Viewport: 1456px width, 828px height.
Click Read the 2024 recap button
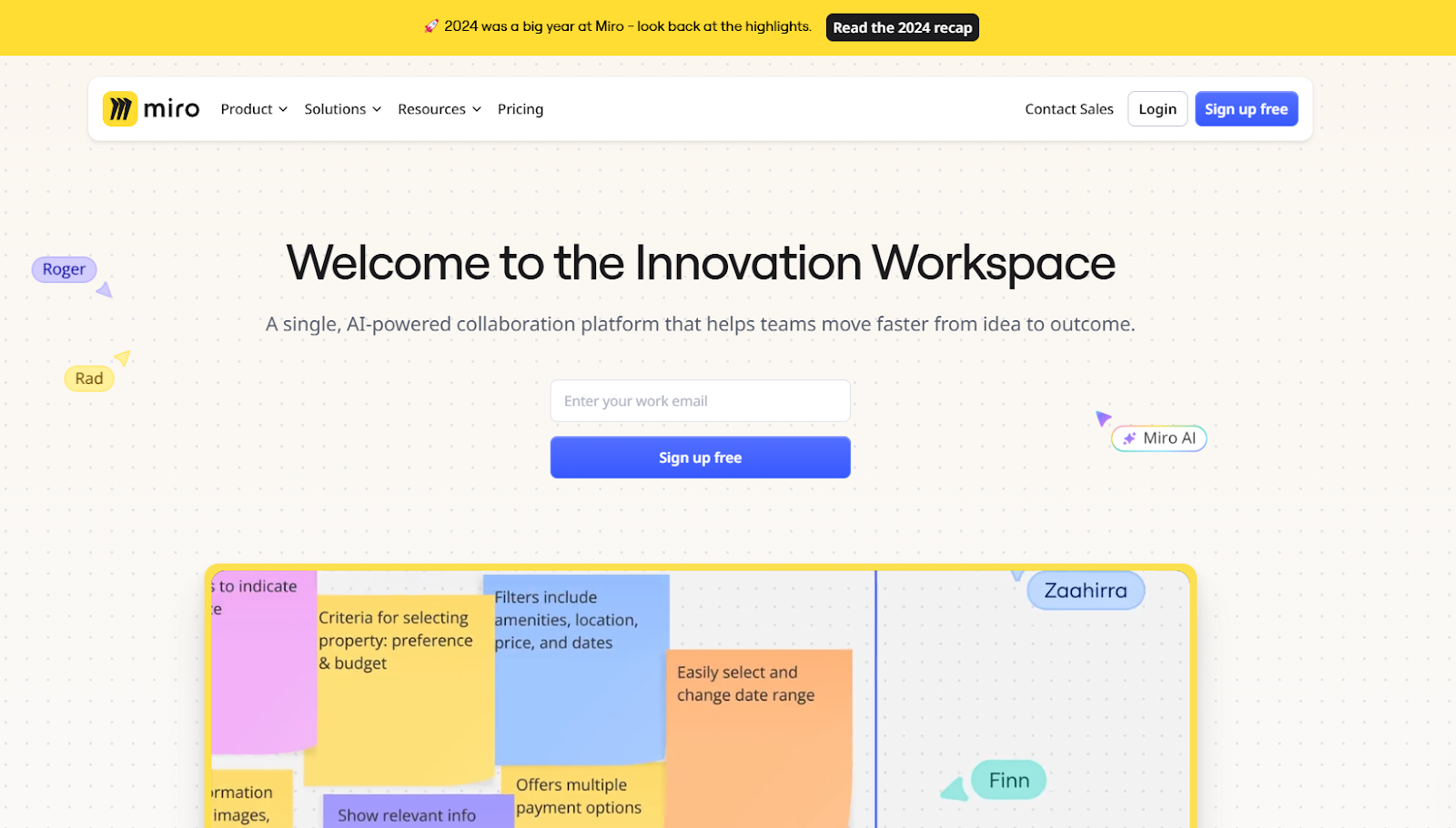903,27
